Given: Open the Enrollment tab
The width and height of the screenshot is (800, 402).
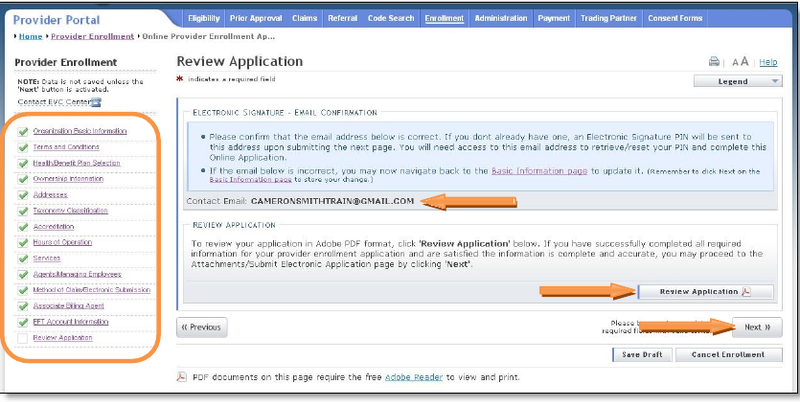Looking at the screenshot, I should (444, 18).
